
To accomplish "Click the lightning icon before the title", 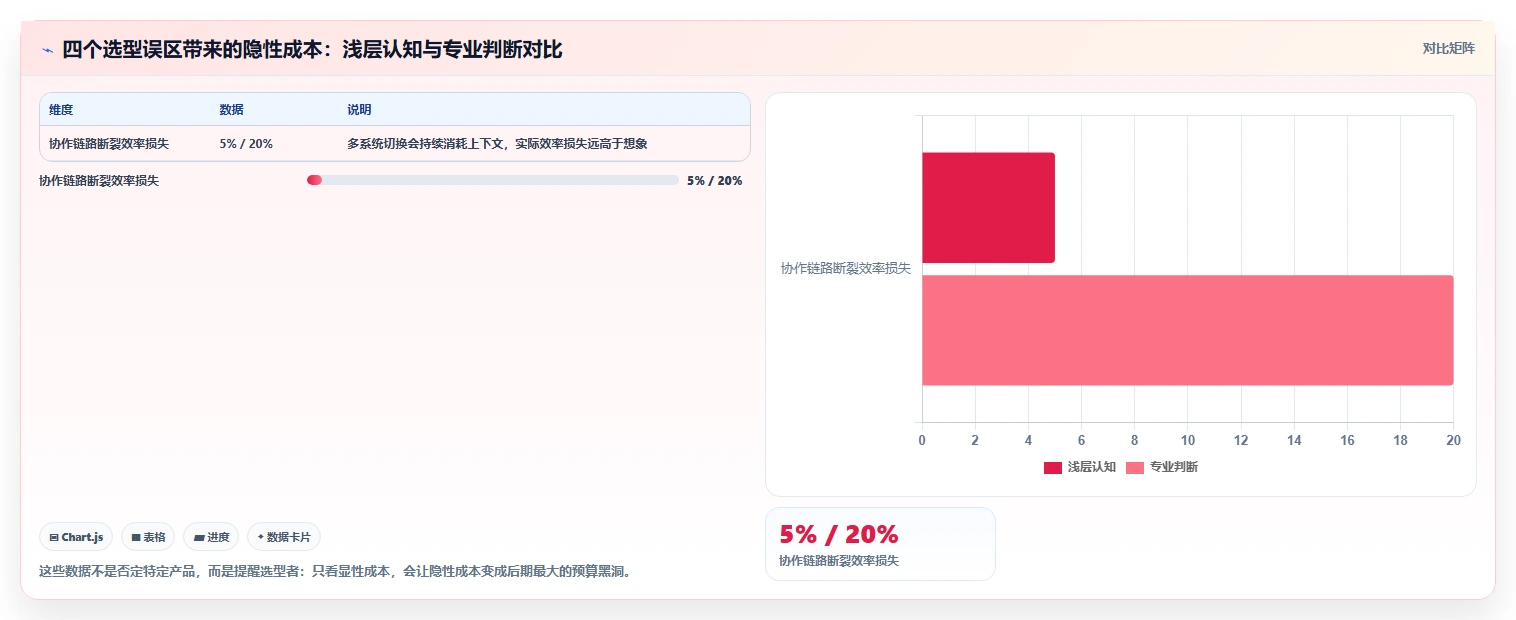I will click(47, 49).
